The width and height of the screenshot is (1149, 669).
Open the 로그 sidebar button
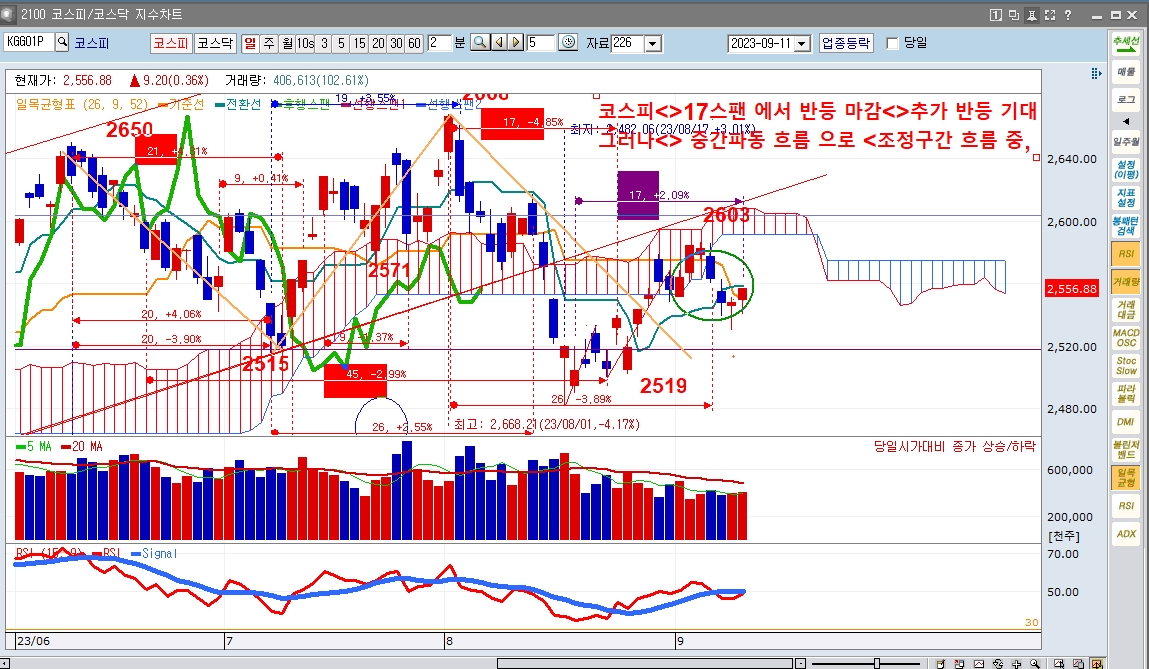1126,99
